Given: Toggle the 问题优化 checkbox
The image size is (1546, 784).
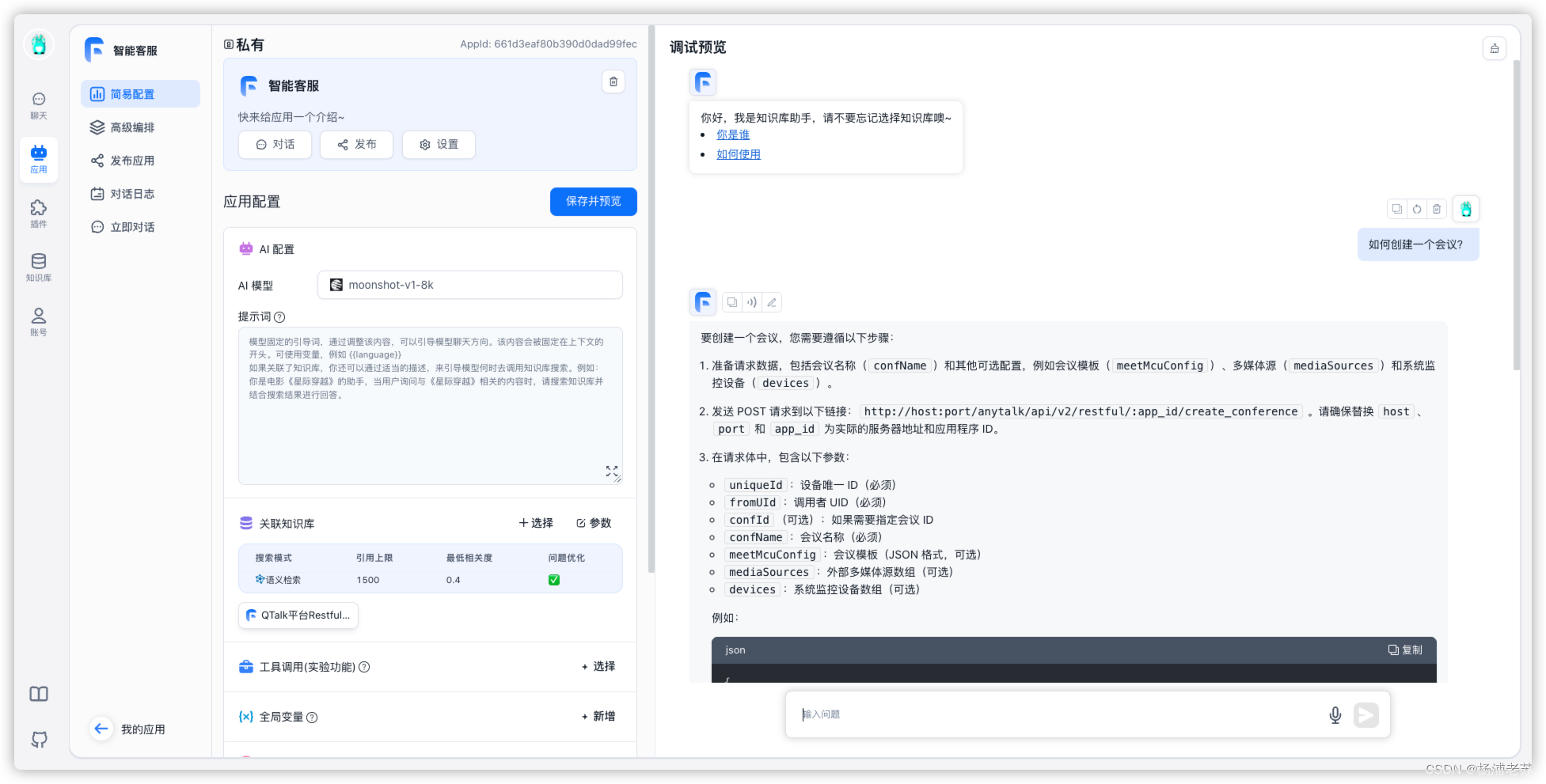Looking at the screenshot, I should coord(553,579).
